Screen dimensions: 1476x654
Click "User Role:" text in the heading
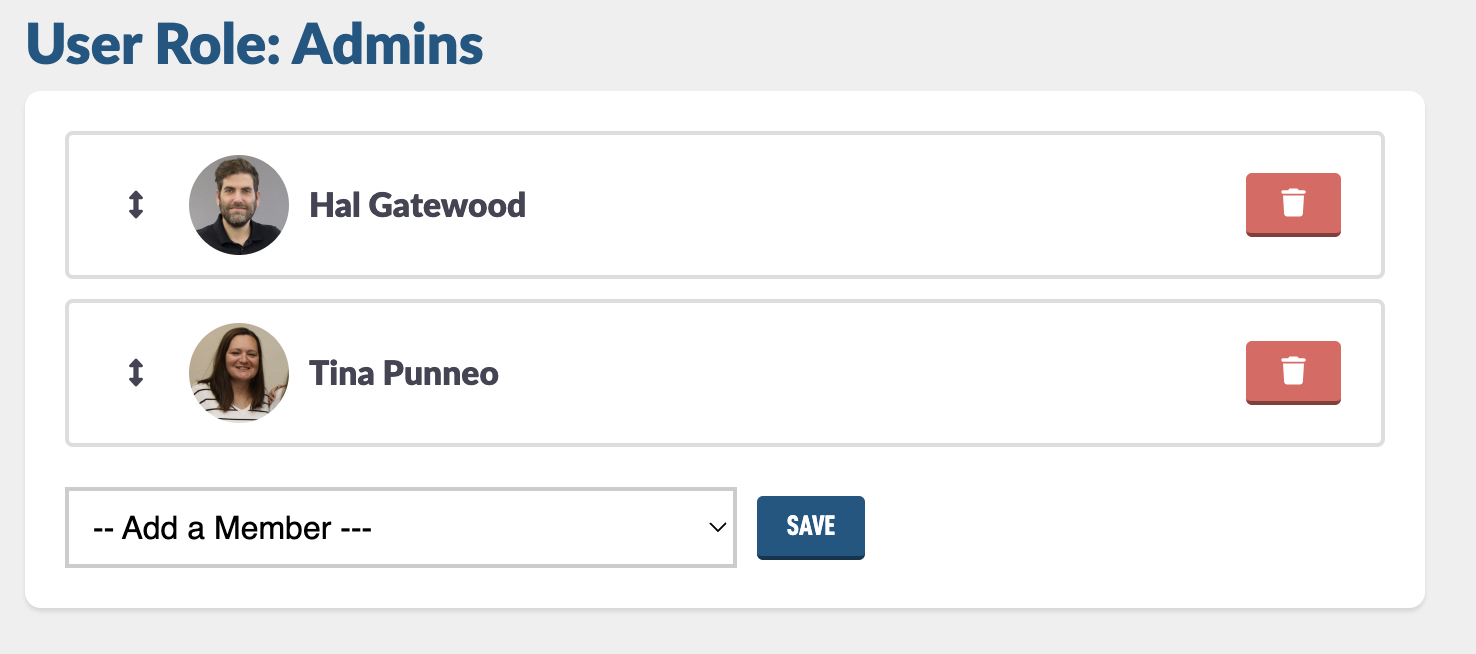point(154,45)
